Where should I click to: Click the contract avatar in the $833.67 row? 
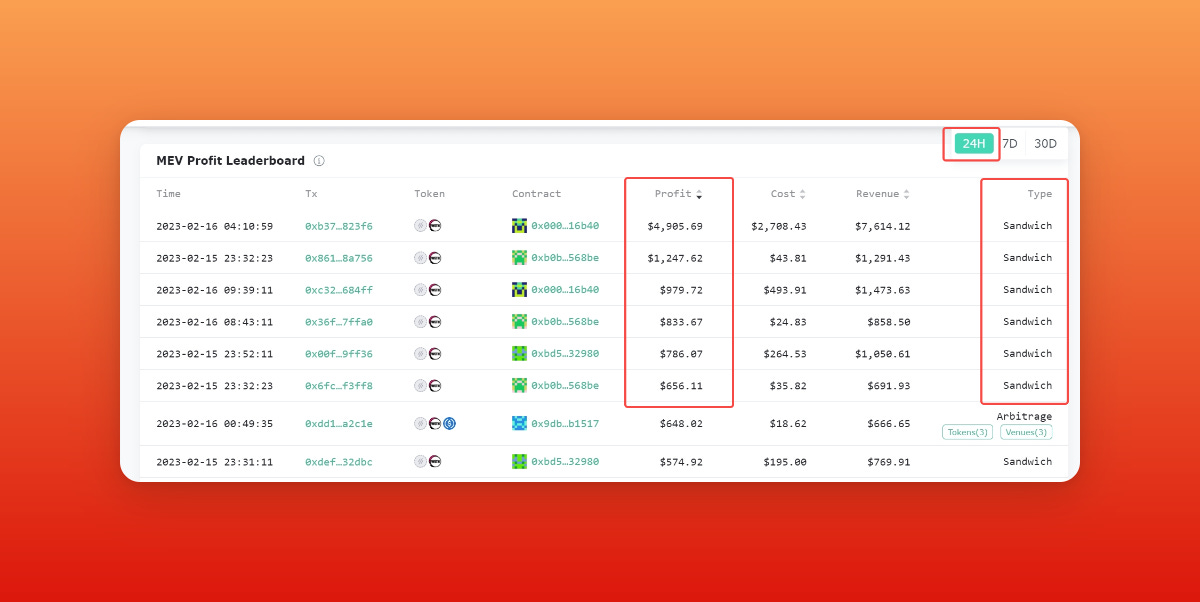pyautogui.click(x=519, y=322)
